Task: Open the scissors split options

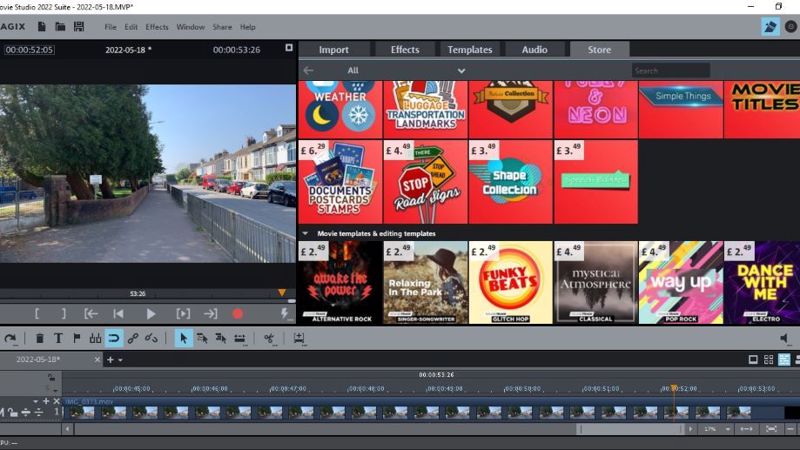Action: click(269, 338)
